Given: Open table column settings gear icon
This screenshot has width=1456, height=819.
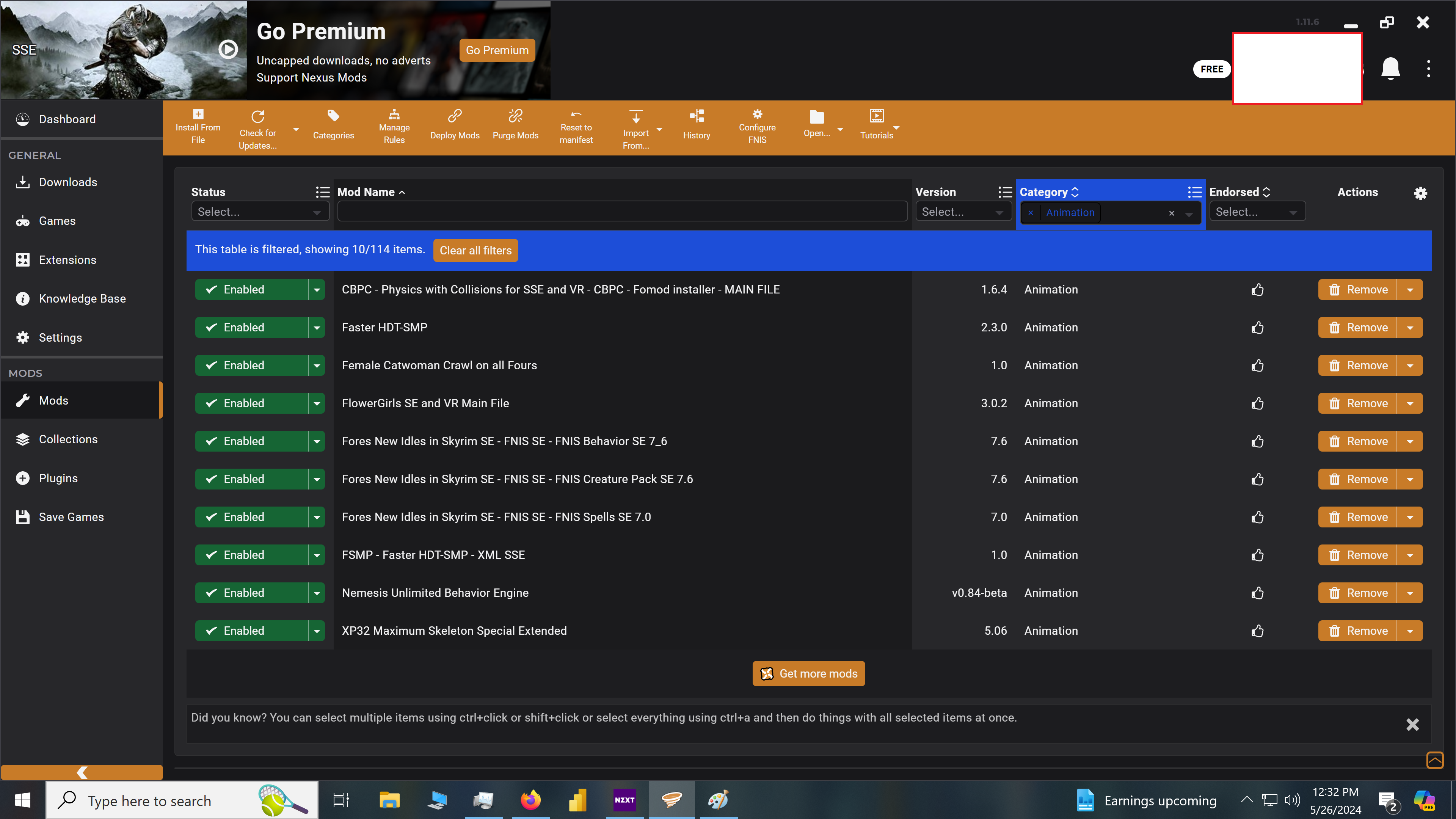Looking at the screenshot, I should pos(1420,193).
